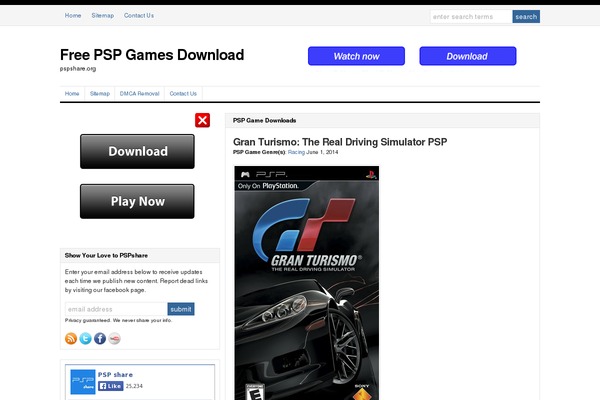Open the Facebook round icon
The width and height of the screenshot is (600, 400).
click(x=100, y=338)
